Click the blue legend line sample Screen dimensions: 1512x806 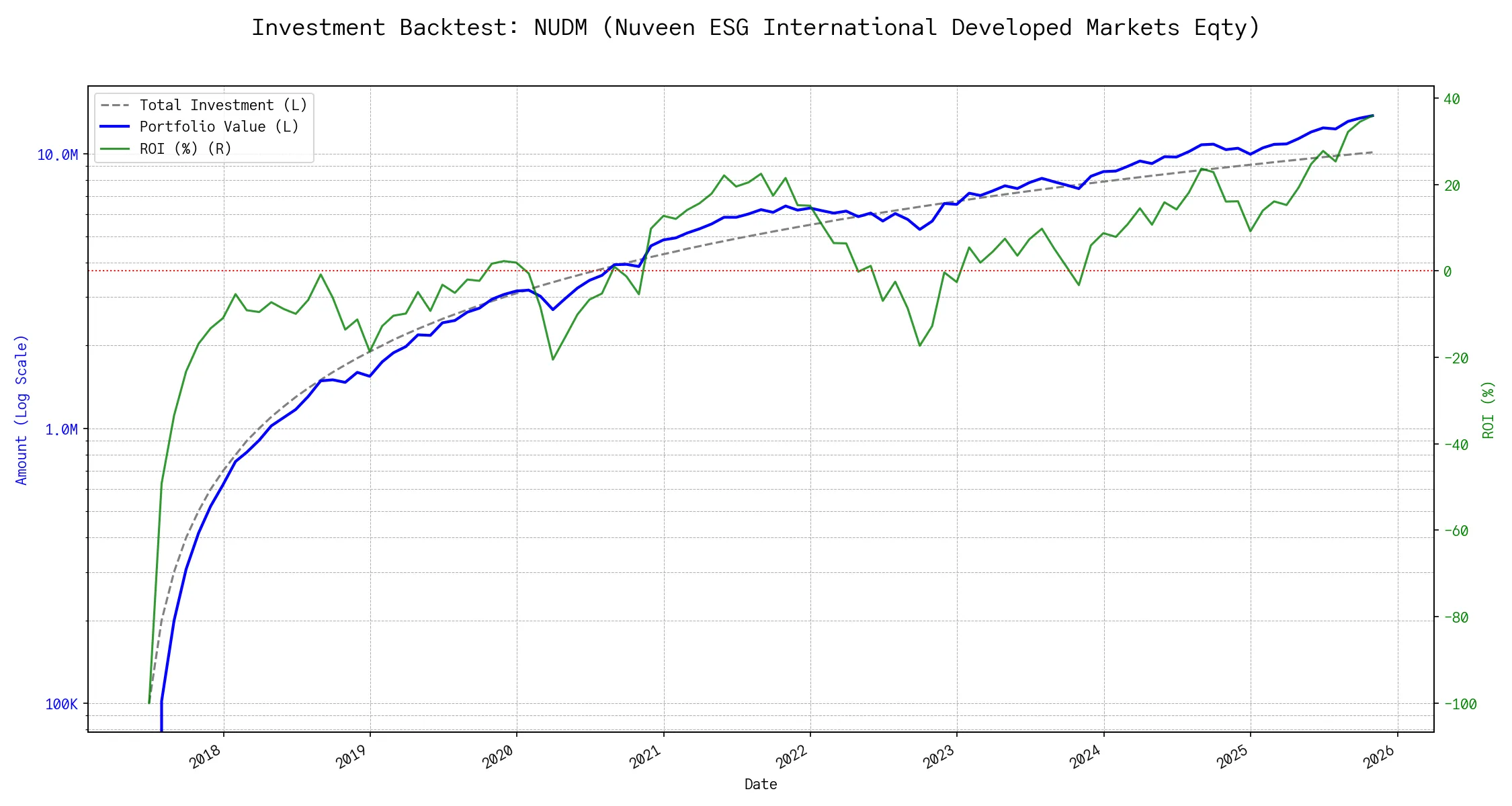pyautogui.click(x=115, y=127)
